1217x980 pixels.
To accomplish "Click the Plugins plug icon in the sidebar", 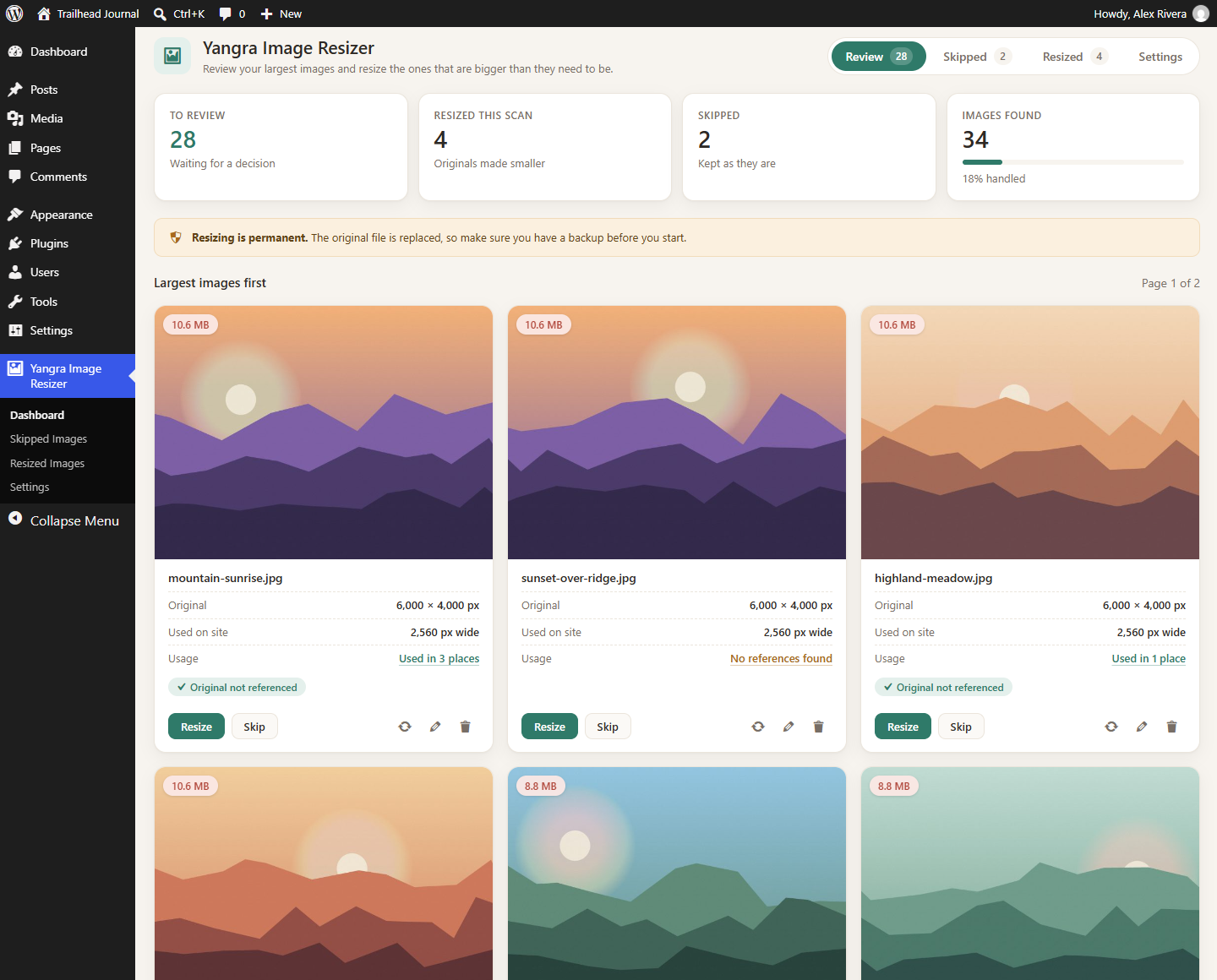I will click(x=15, y=243).
